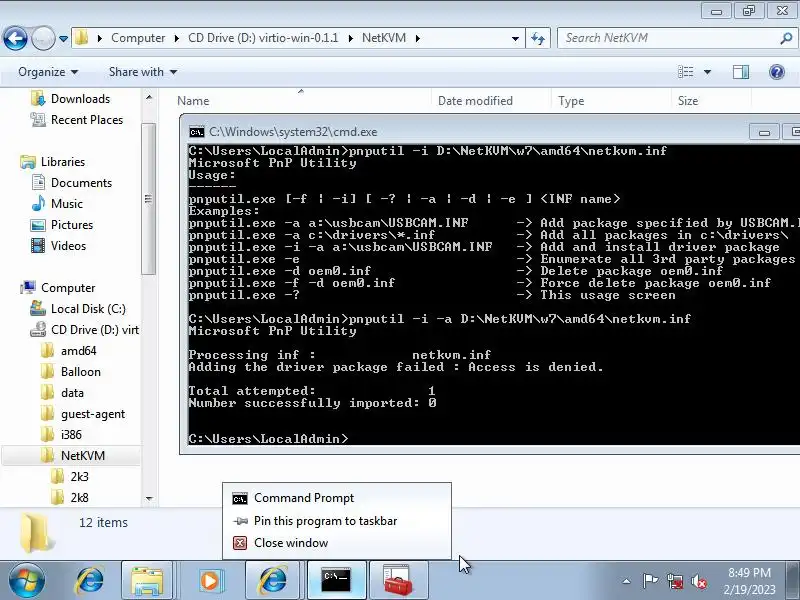Choose Command Prompt in jump list
Image resolution: width=800 pixels, height=600 pixels.
pyautogui.click(x=337, y=498)
